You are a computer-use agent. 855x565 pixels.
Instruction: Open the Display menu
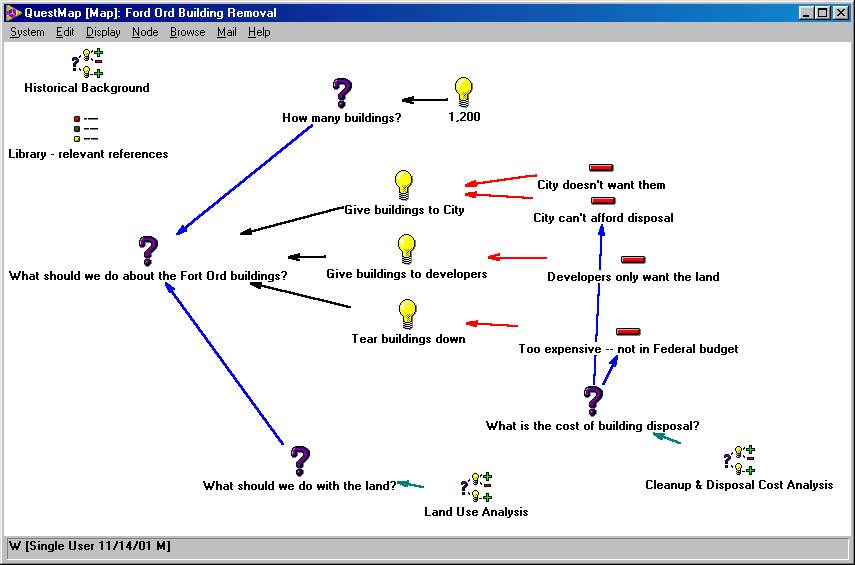[103, 32]
